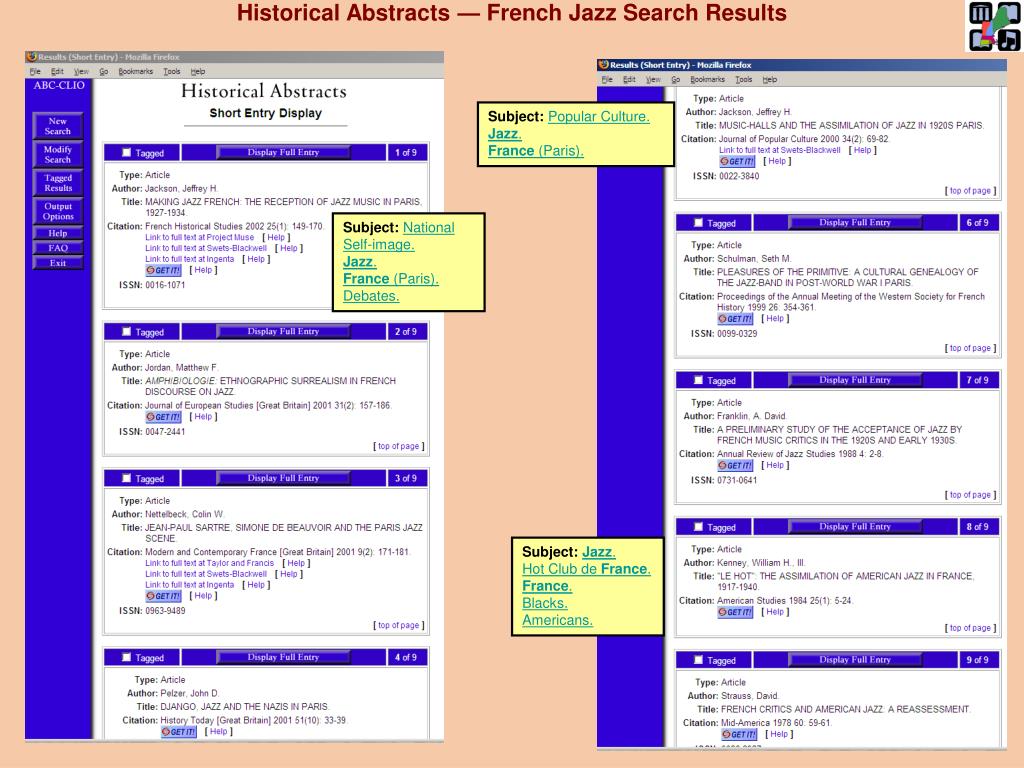The height and width of the screenshot is (768, 1024).
Task: Click GET IT icon for Pelzer Django entry
Action: (x=179, y=732)
